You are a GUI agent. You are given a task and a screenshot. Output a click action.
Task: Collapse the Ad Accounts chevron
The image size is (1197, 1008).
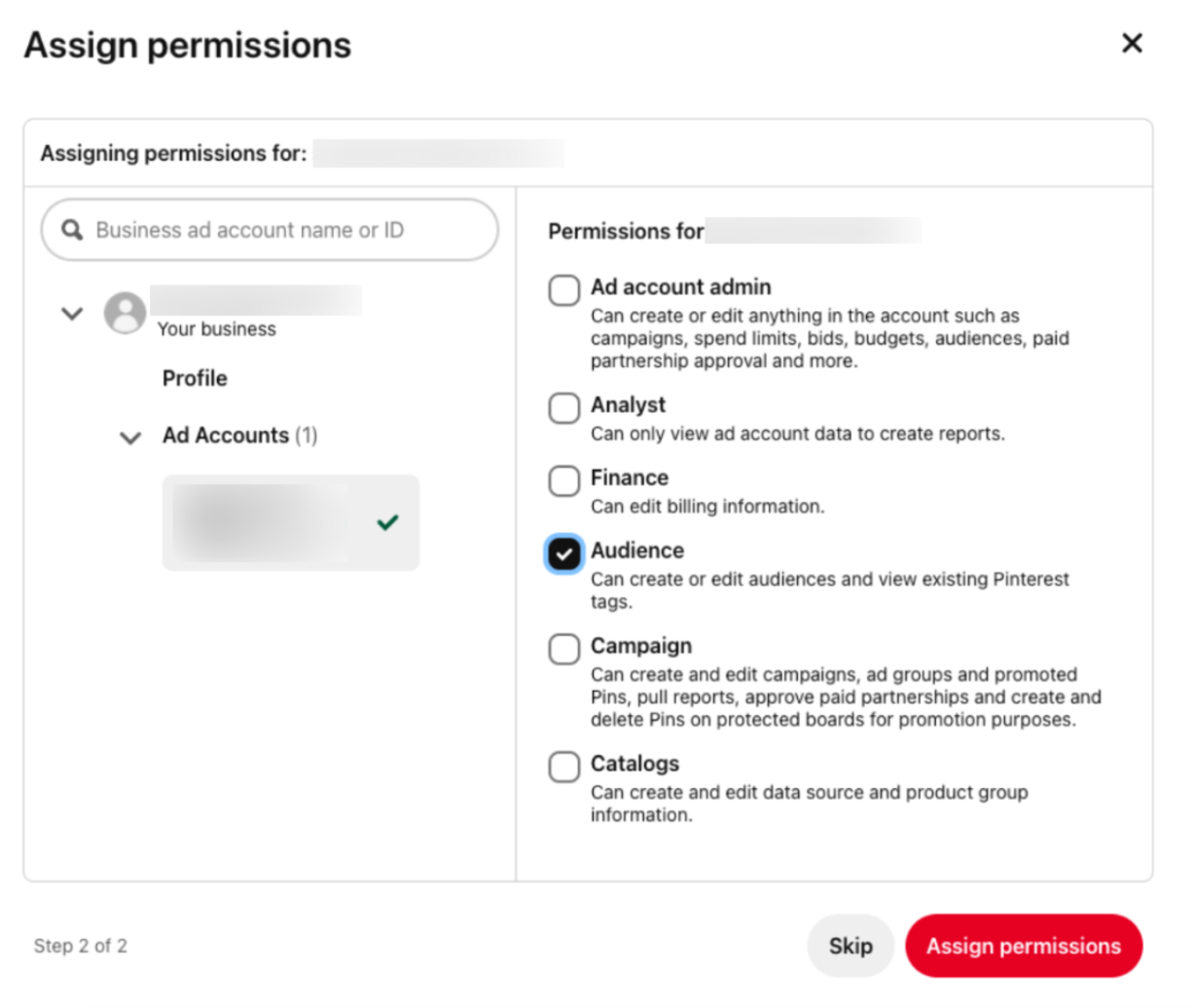130,438
